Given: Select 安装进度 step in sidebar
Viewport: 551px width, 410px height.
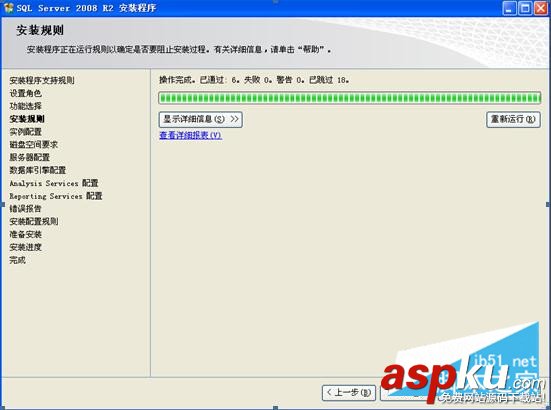Looking at the screenshot, I should click(25, 247).
